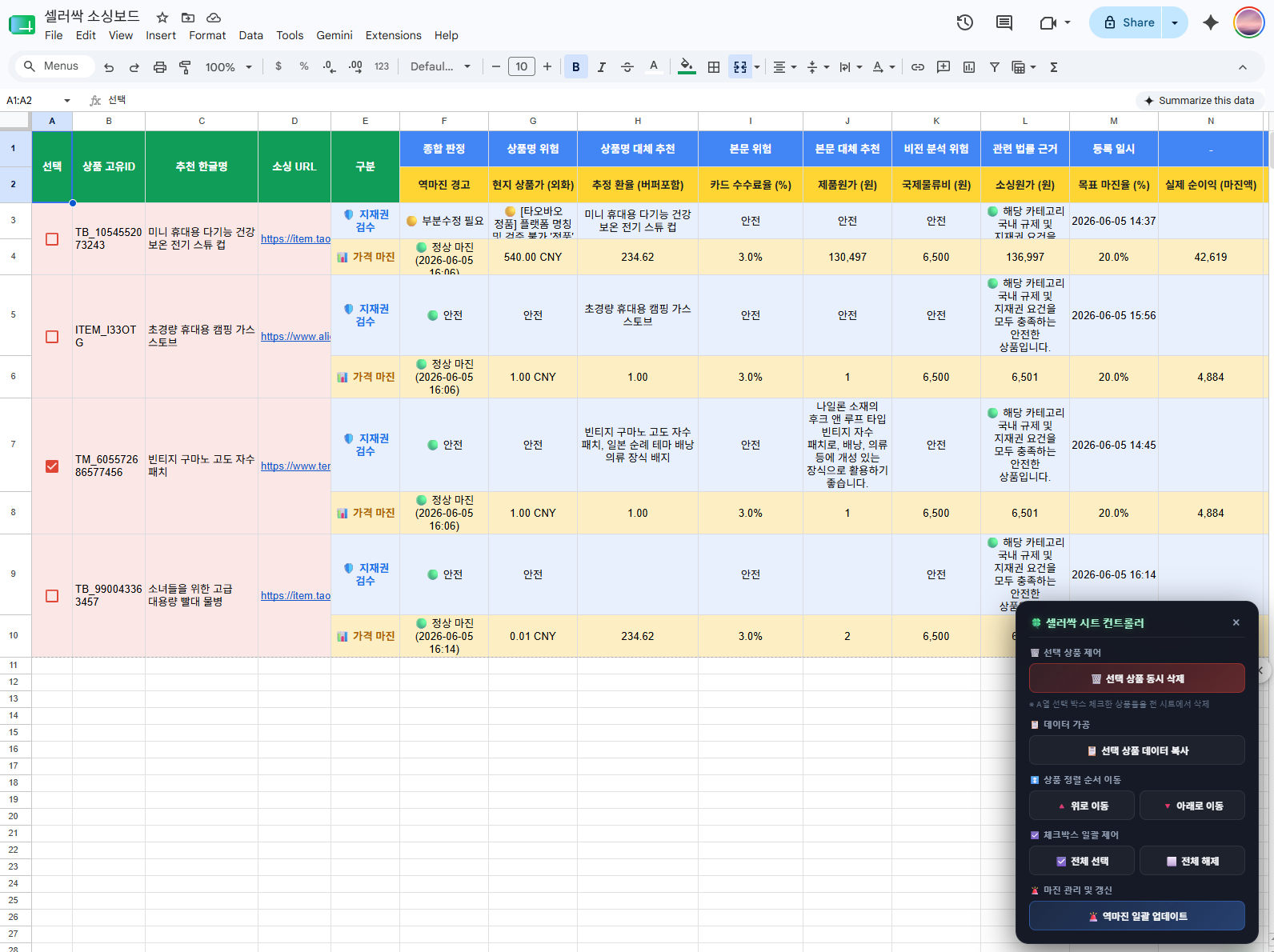Click Summarize this data
The width and height of the screenshot is (1274, 952).
click(1199, 100)
